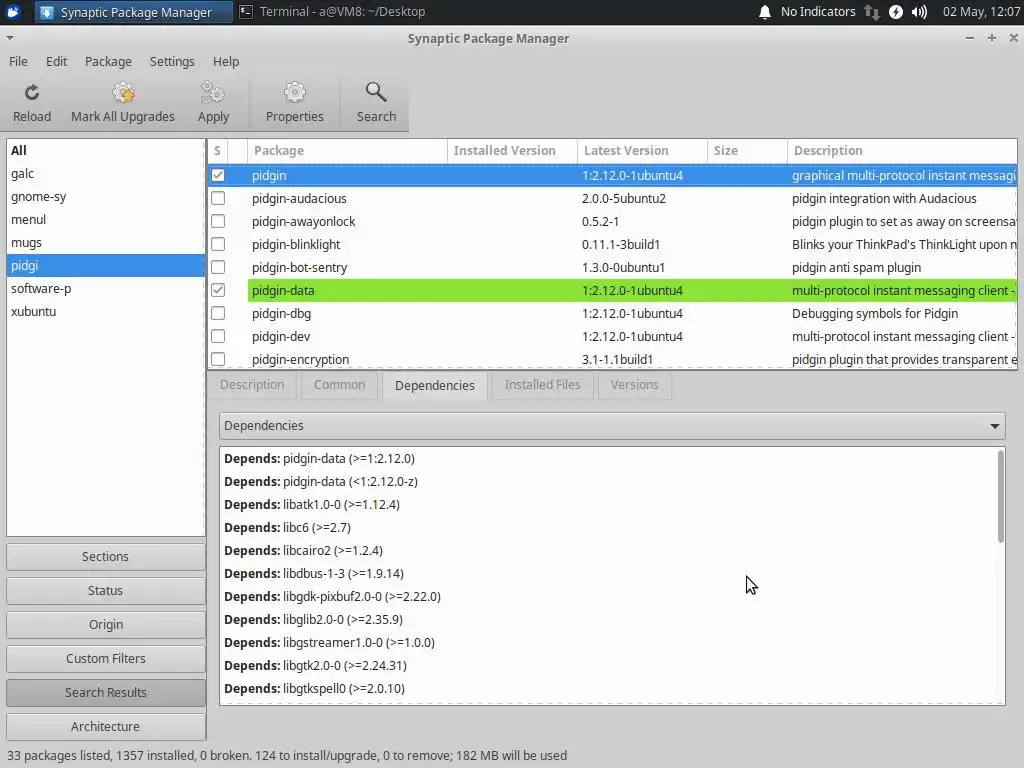Screen dimensions: 1024x768
Task: Open the Edit menu
Action: pos(56,61)
